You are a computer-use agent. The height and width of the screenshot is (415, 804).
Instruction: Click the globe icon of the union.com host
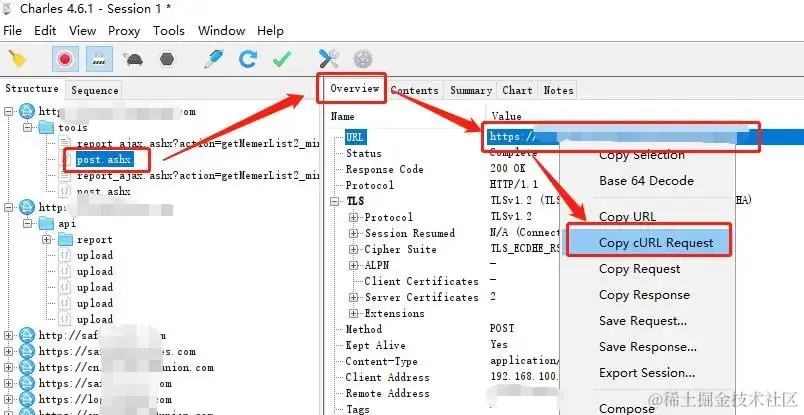(x=27, y=367)
